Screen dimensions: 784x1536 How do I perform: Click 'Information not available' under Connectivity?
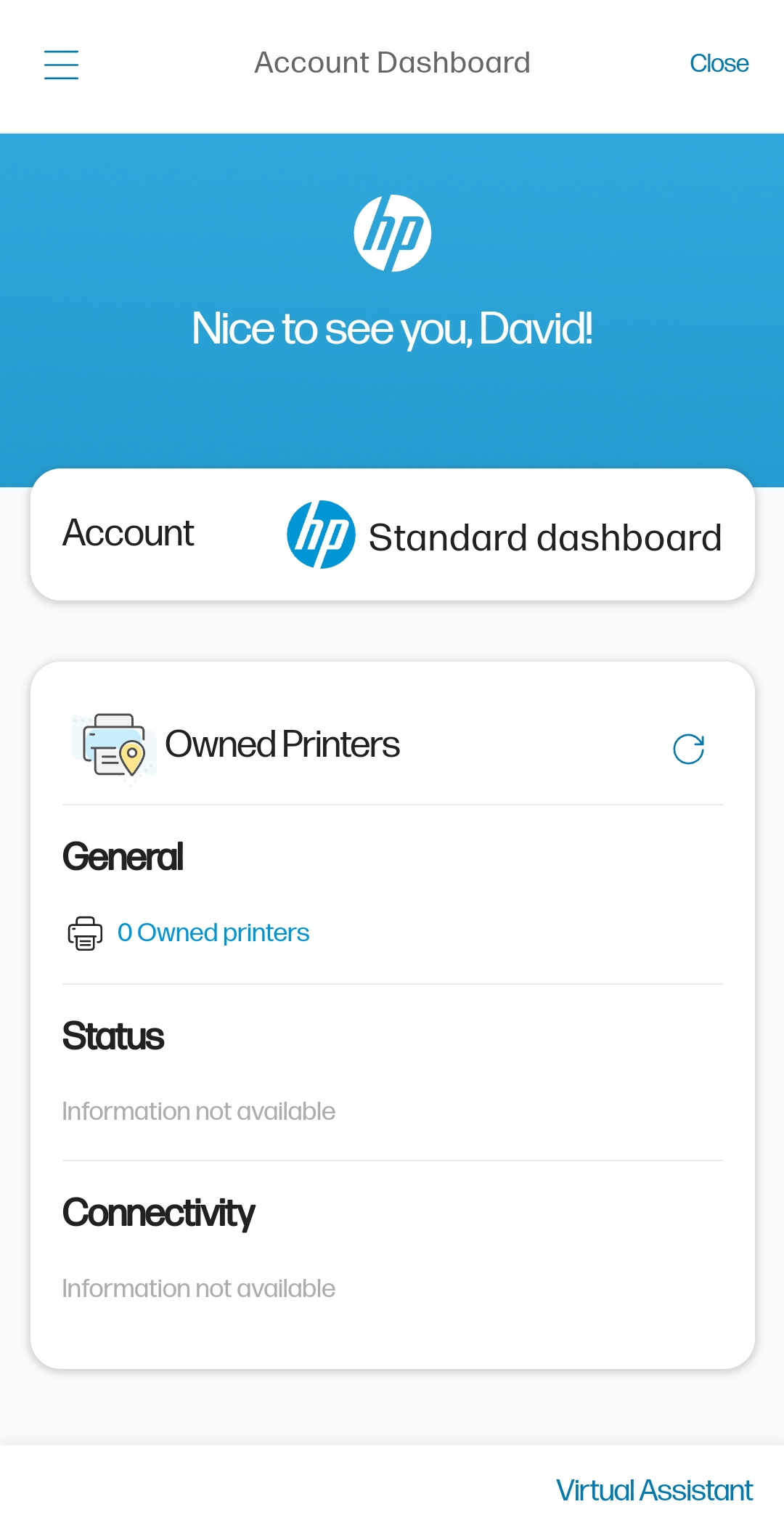coord(198,1289)
